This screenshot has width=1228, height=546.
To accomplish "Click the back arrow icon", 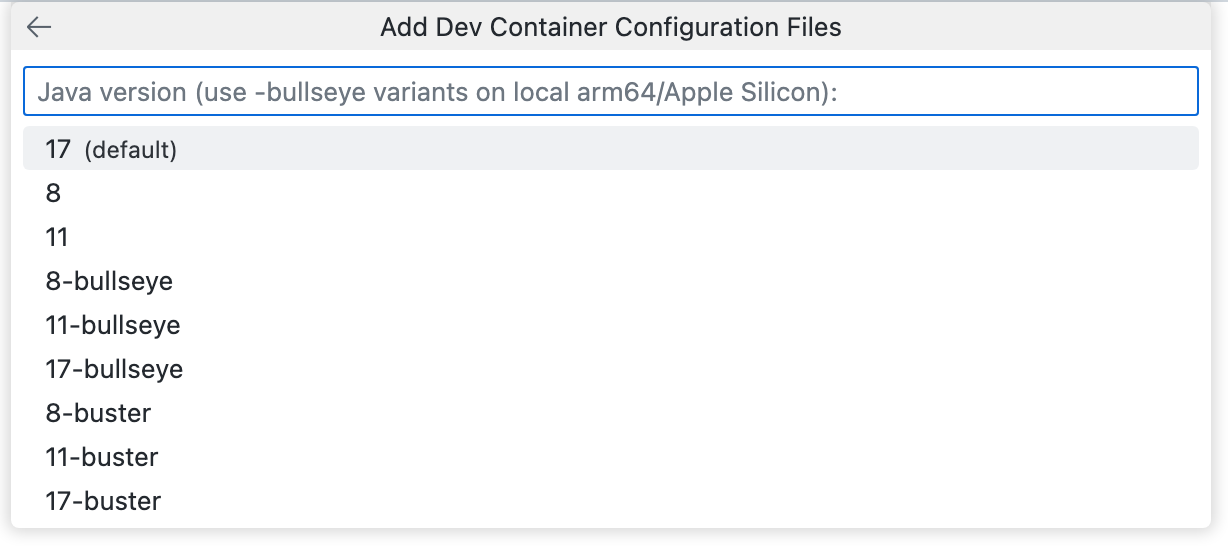I will click(39, 27).
